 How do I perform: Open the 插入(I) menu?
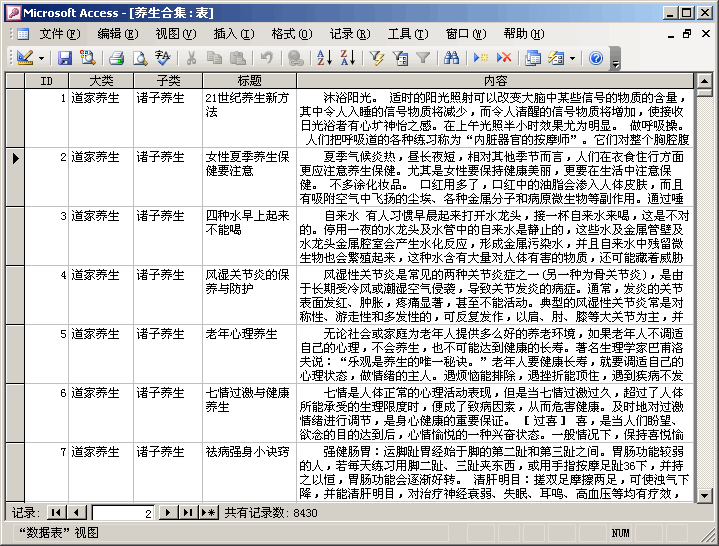pos(234,34)
